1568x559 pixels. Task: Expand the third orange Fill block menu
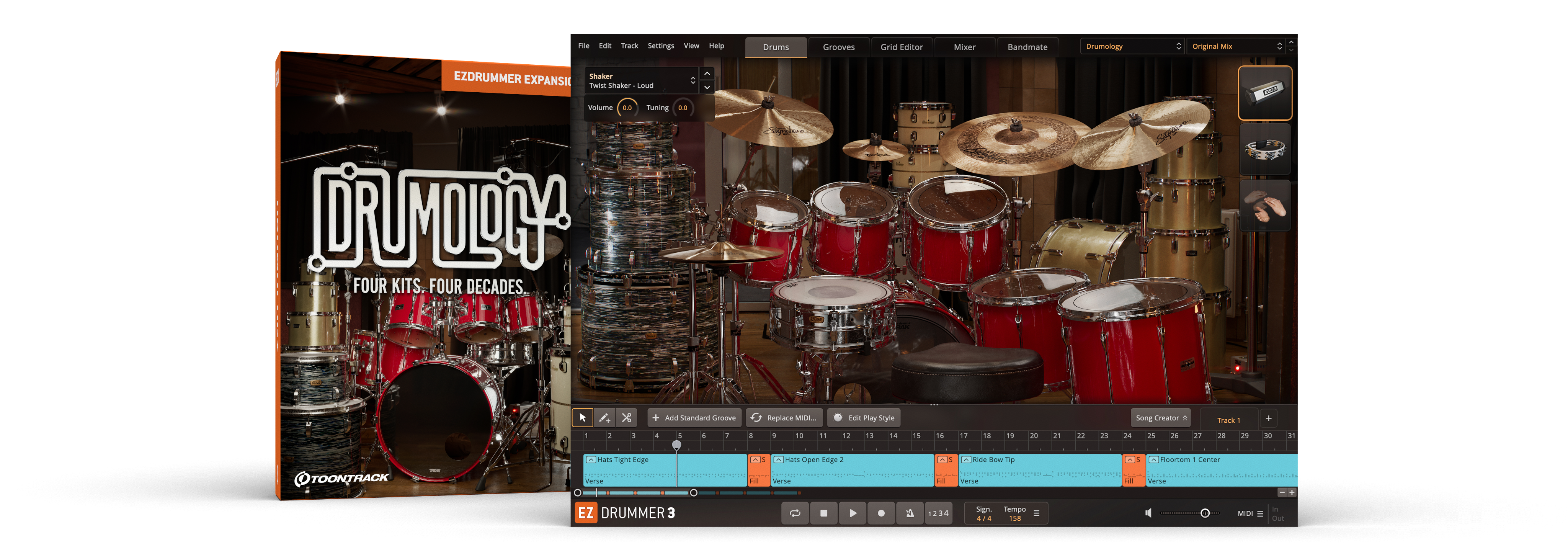coord(1130,460)
